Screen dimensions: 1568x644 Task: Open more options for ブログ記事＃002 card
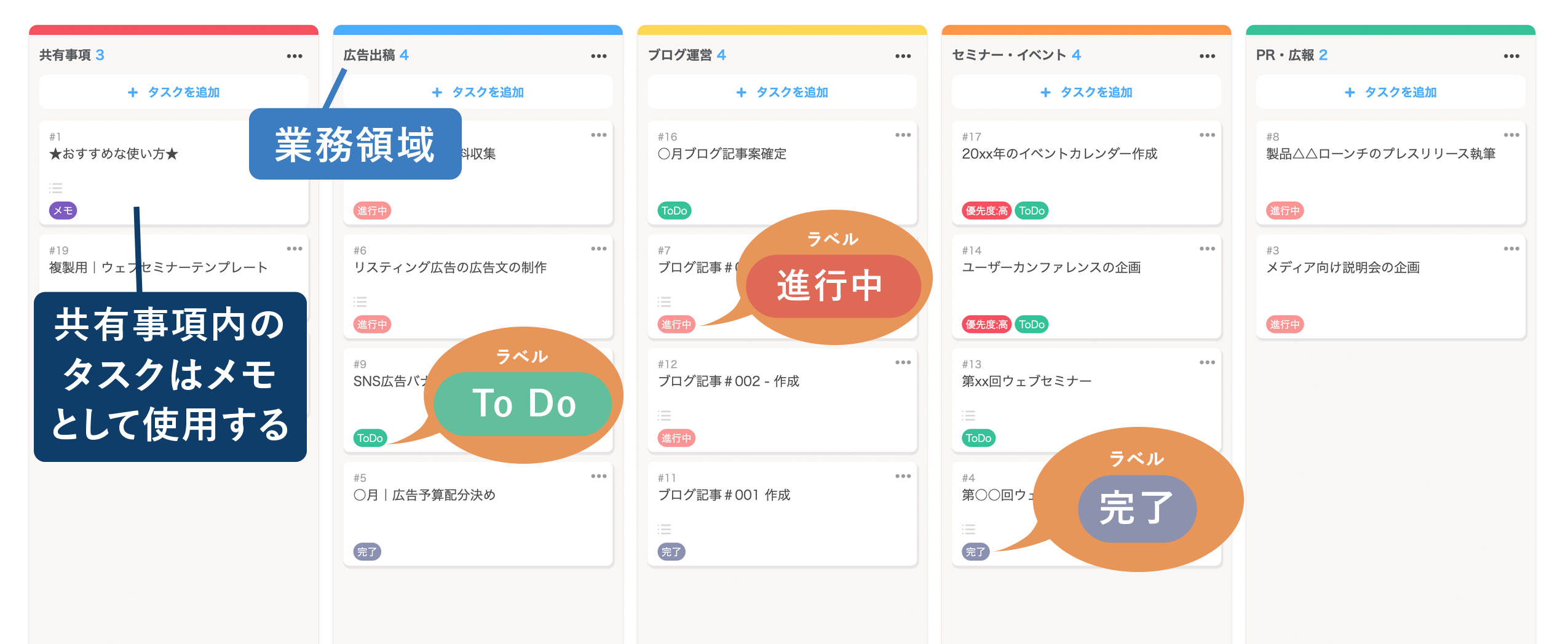point(903,363)
